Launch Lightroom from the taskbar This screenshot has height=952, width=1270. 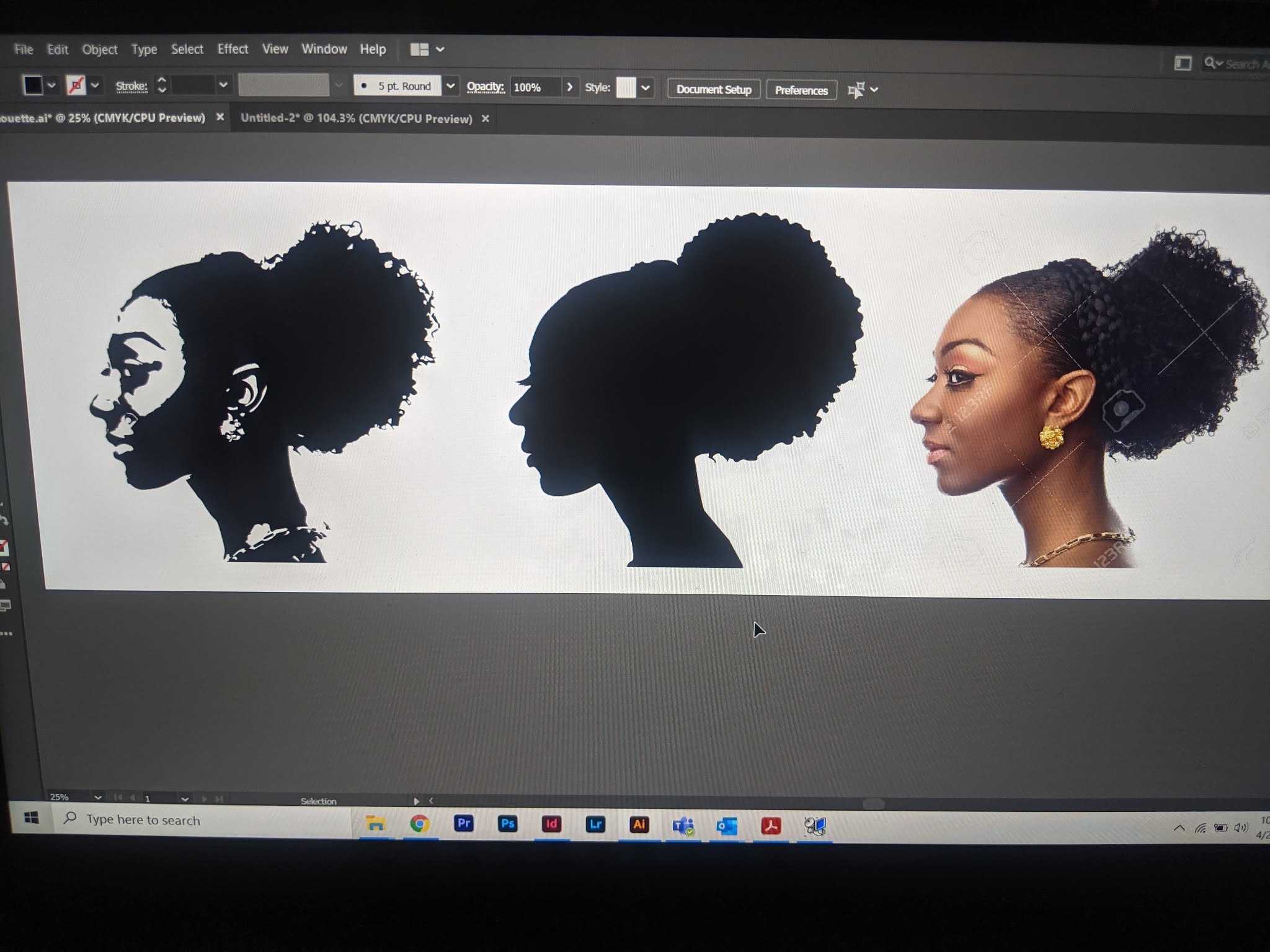point(595,824)
